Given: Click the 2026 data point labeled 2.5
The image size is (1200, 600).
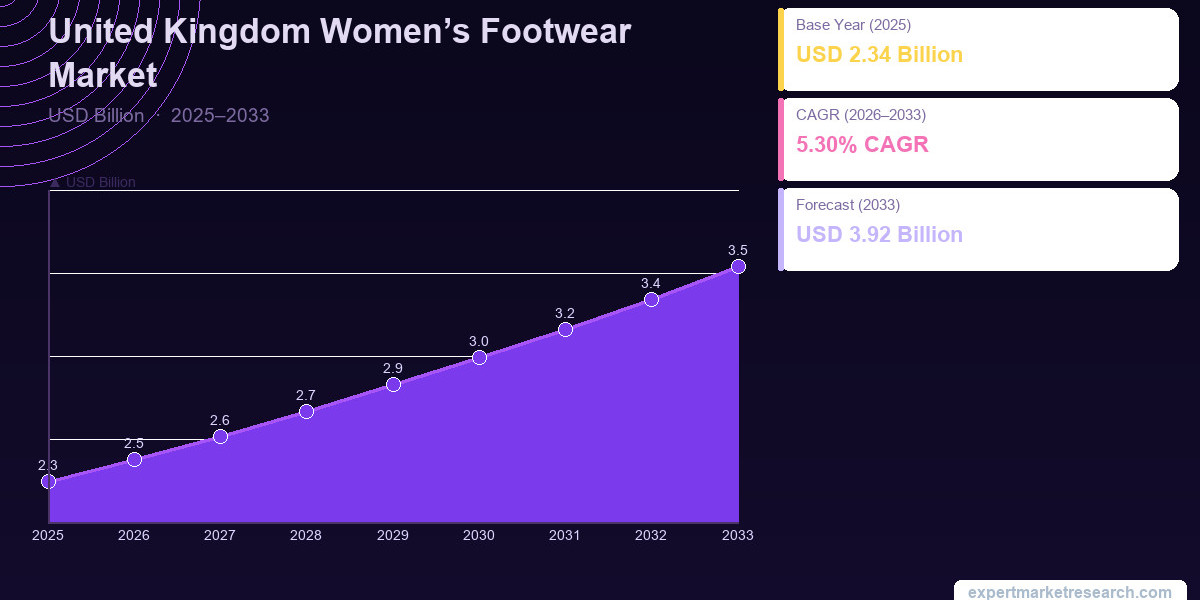Looking at the screenshot, I should [134, 459].
